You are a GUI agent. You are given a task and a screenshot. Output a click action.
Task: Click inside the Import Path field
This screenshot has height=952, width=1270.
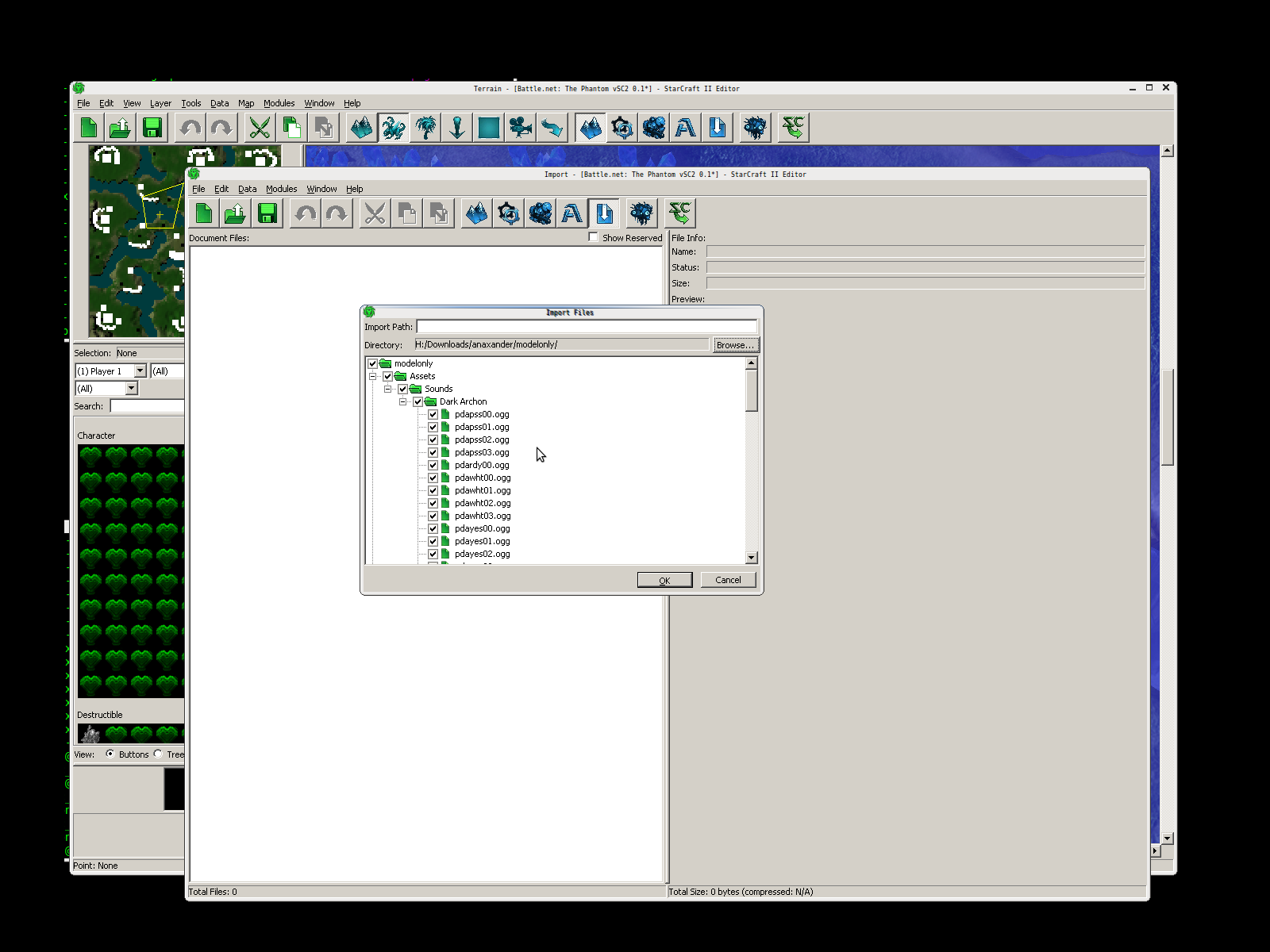[586, 327]
